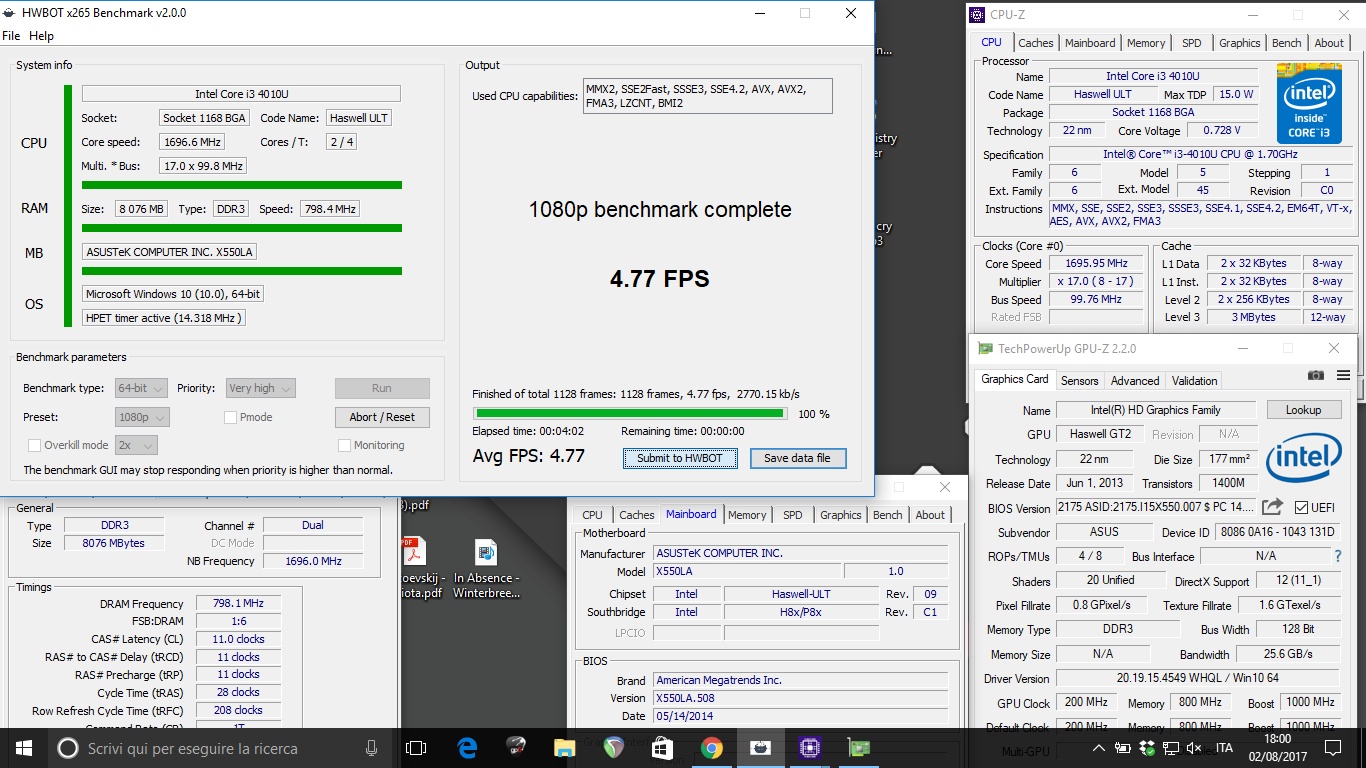Open the Sensors tab in GPU-Z
This screenshot has width=1366, height=768.
1079,381
